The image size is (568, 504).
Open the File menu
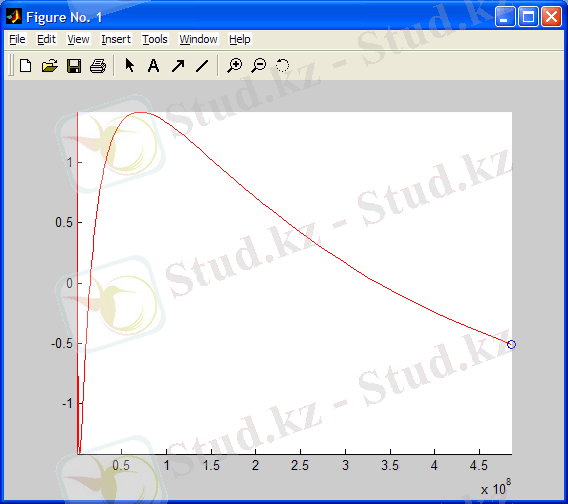[17, 39]
